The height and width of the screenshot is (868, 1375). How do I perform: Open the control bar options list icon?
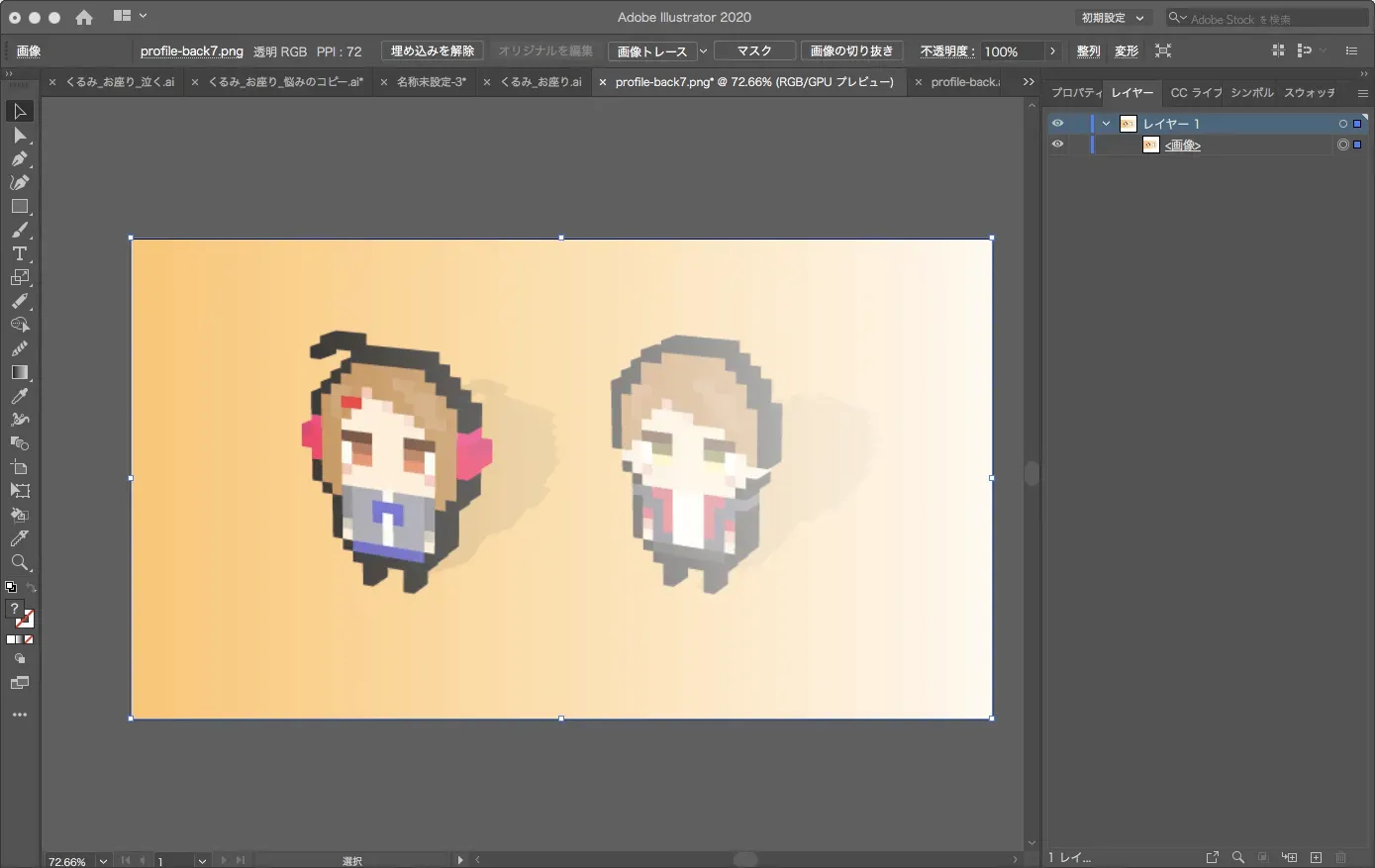pyautogui.click(x=1351, y=50)
